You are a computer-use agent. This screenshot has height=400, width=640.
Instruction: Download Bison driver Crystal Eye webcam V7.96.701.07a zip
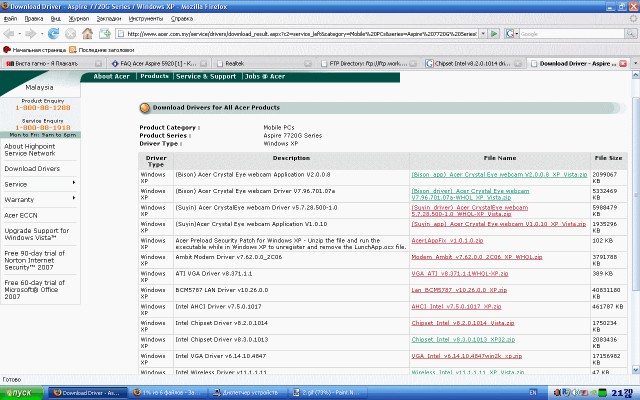coord(470,194)
